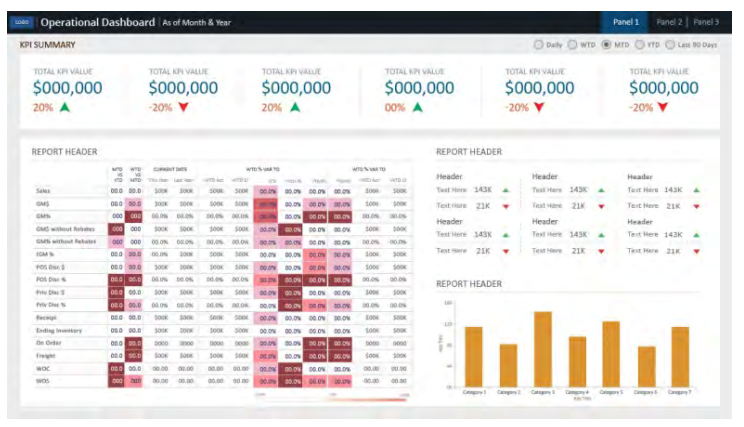Click the LOGO badge in the header
The width and height of the screenshot is (744, 427).
click(x=22, y=21)
